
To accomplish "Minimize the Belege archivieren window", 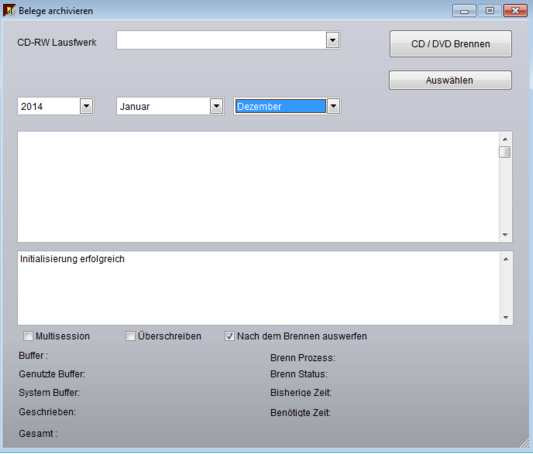I will pyautogui.click(x=464, y=11).
